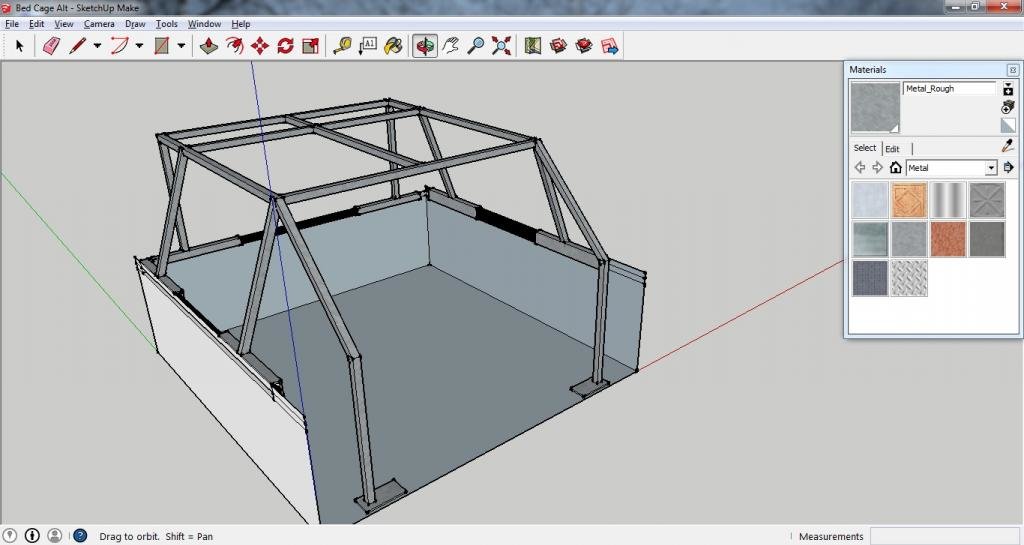The image size is (1024, 545).
Task: Open the Edit menu
Action: pos(37,23)
